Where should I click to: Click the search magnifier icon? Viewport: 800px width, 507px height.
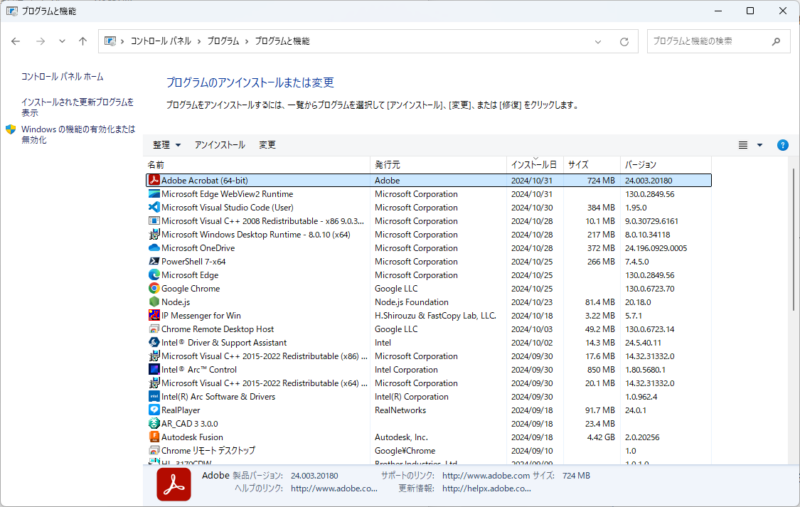pyautogui.click(x=776, y=41)
